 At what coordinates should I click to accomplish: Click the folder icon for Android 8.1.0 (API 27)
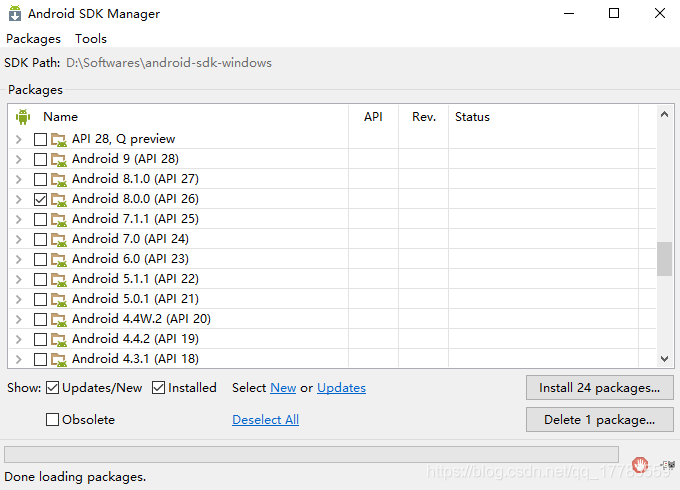tap(59, 179)
